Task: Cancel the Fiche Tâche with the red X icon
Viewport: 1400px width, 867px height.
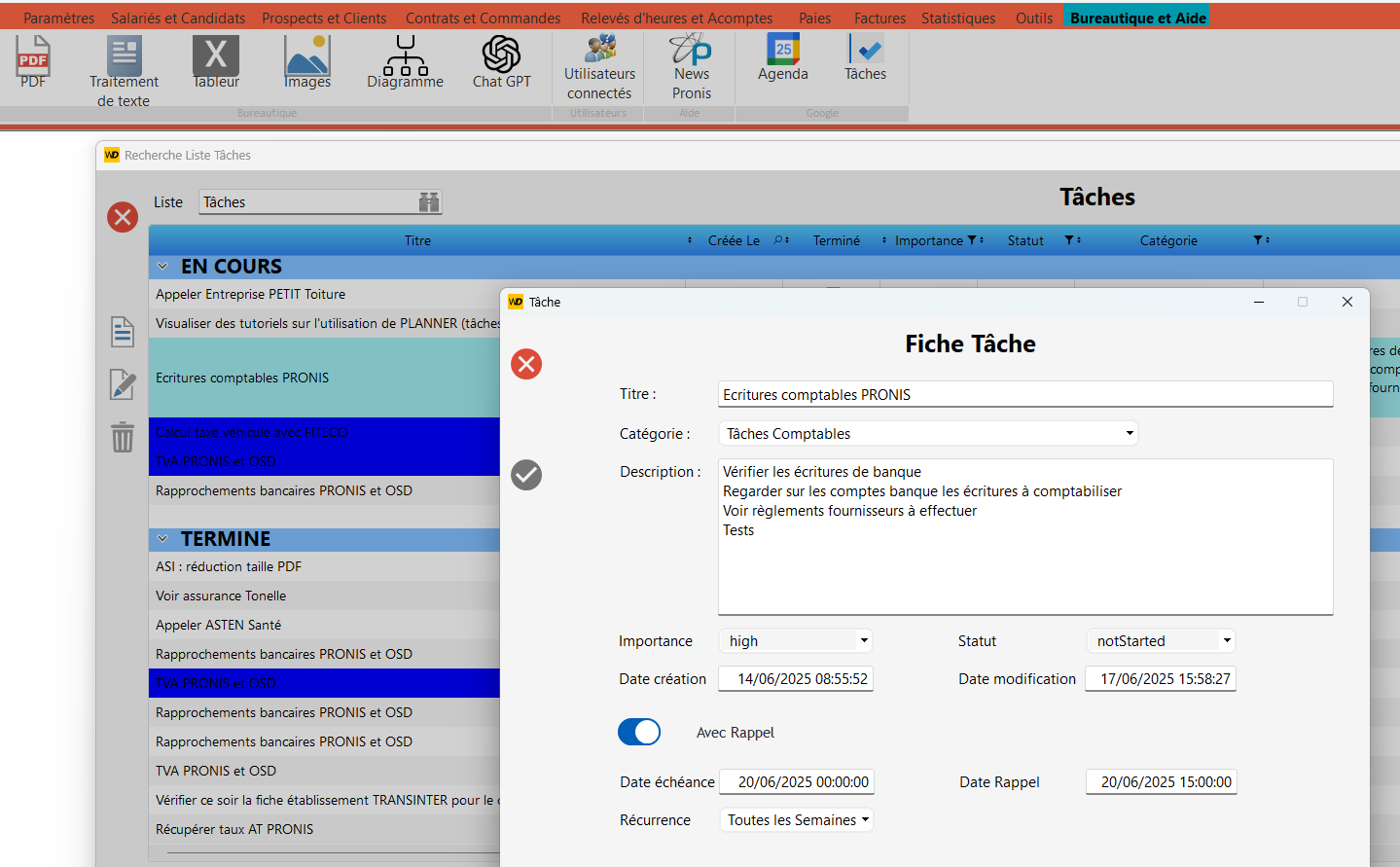Action: [x=526, y=364]
